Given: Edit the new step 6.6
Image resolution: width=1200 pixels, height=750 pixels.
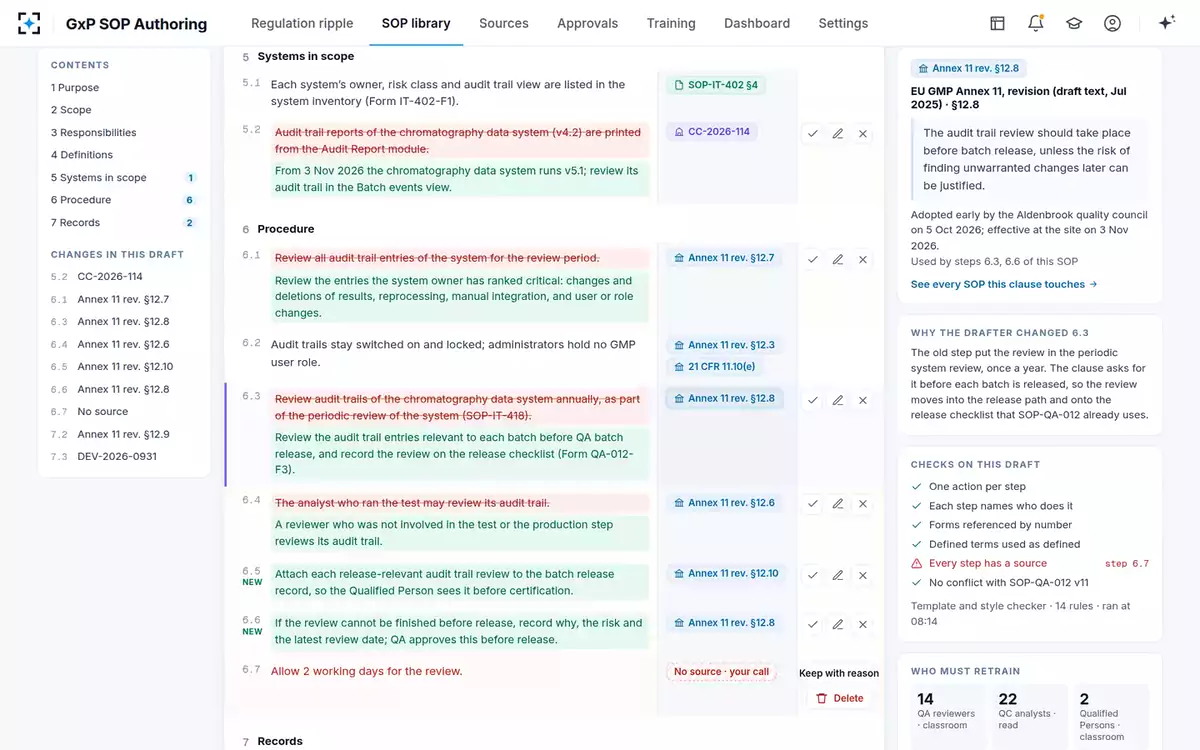Looking at the screenshot, I should coord(838,624).
